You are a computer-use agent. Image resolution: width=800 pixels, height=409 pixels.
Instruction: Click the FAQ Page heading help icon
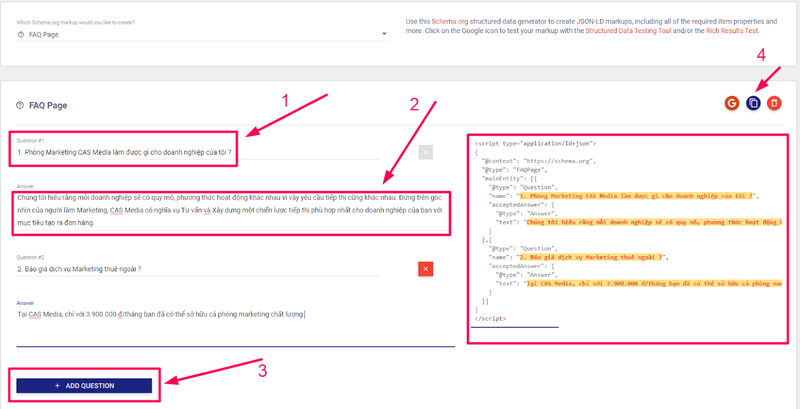click(x=20, y=106)
